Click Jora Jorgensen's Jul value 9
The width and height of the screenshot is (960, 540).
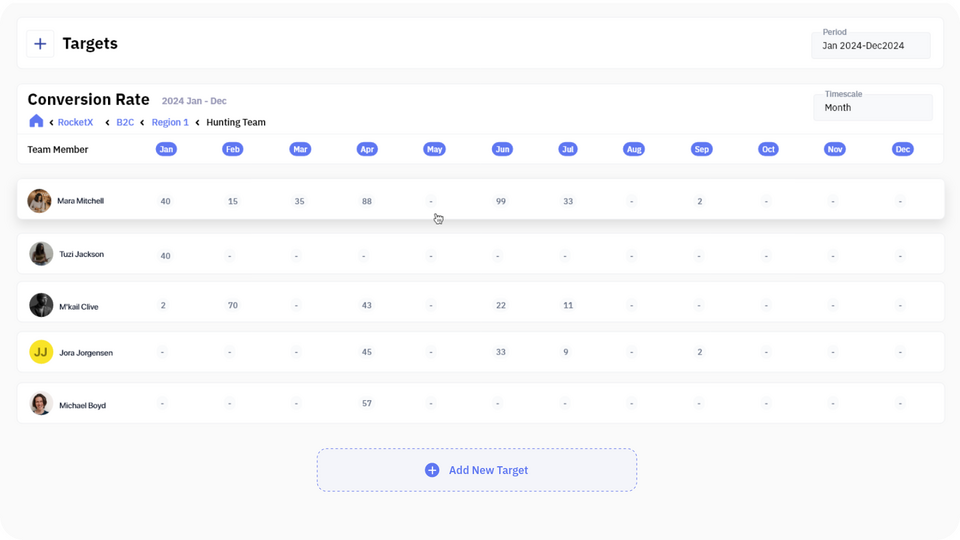coord(566,352)
